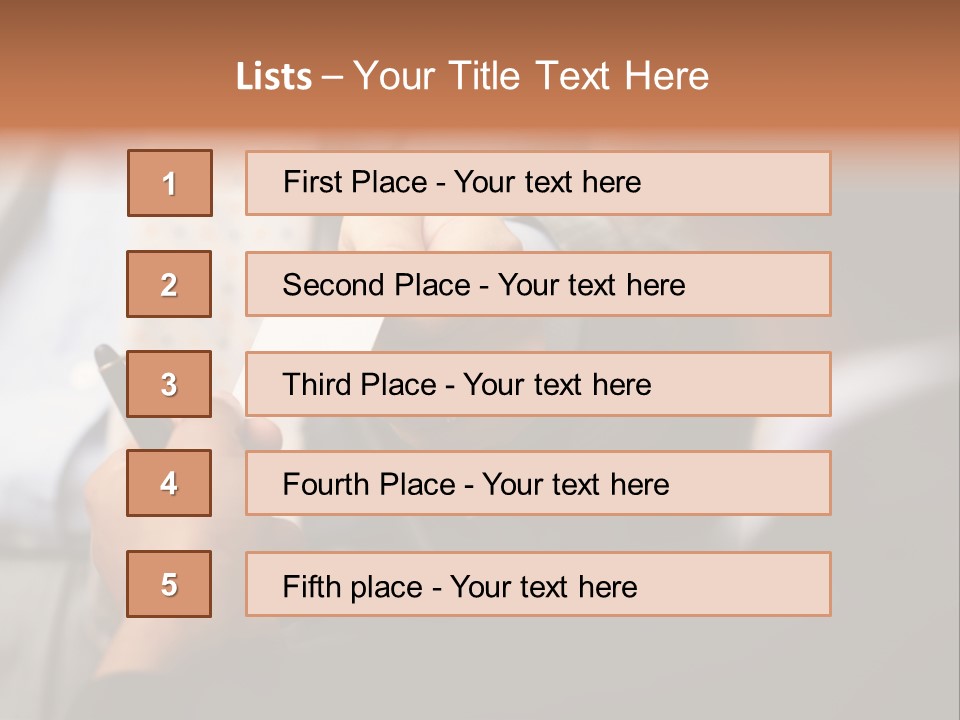Click the words 'Second Place'
This screenshot has height=720, width=960.
click(x=376, y=285)
